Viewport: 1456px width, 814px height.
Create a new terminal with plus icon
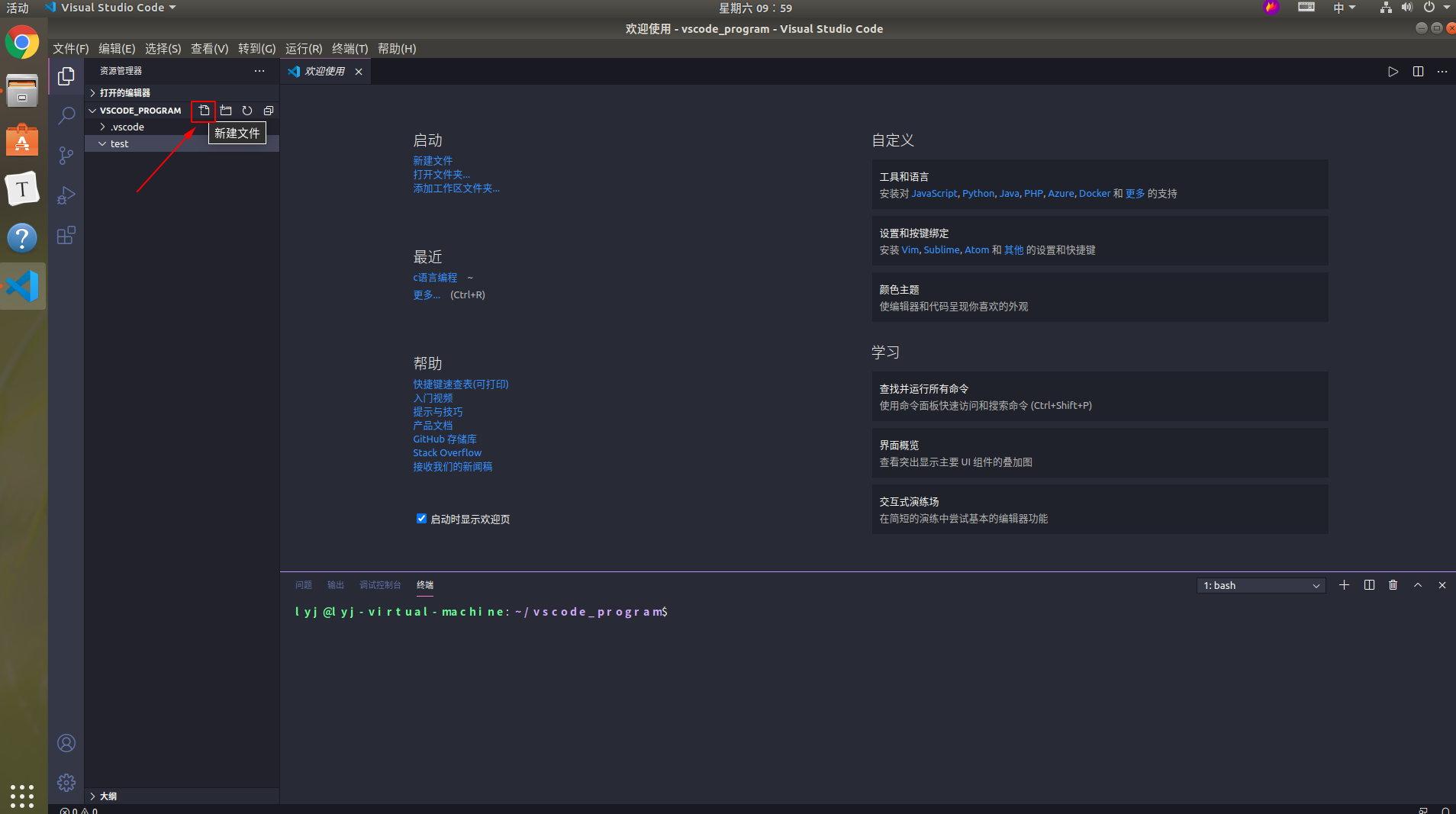tap(1345, 585)
